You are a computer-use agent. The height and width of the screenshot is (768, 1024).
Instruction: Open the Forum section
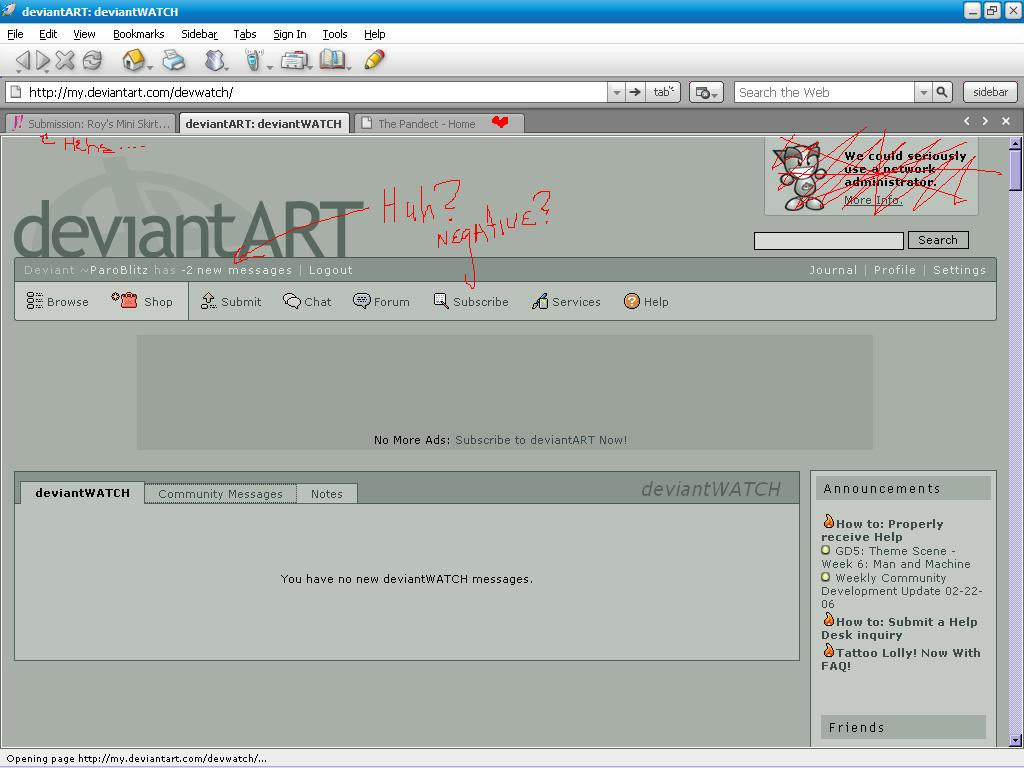381,301
